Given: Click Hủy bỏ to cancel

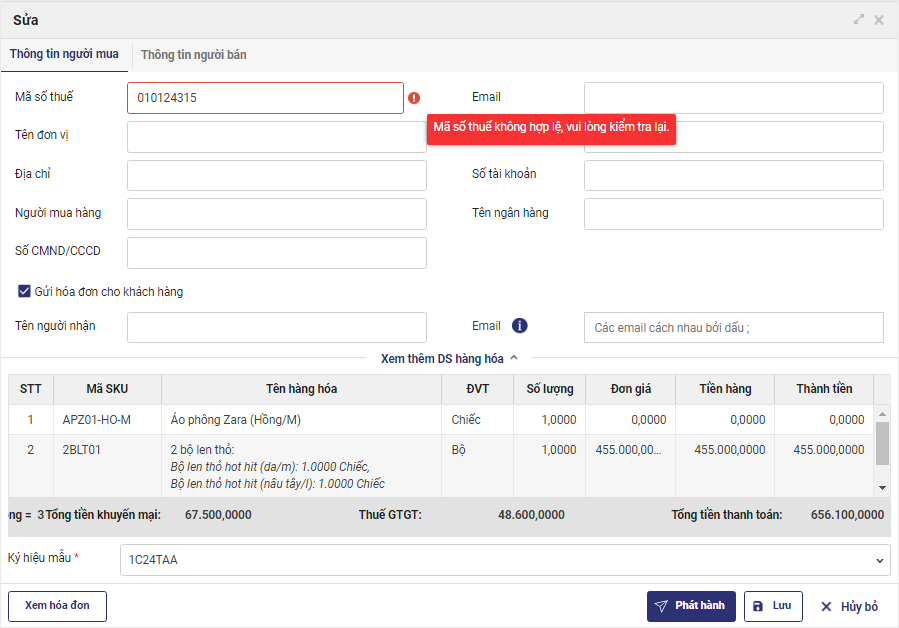Looking at the screenshot, I should [849, 607].
